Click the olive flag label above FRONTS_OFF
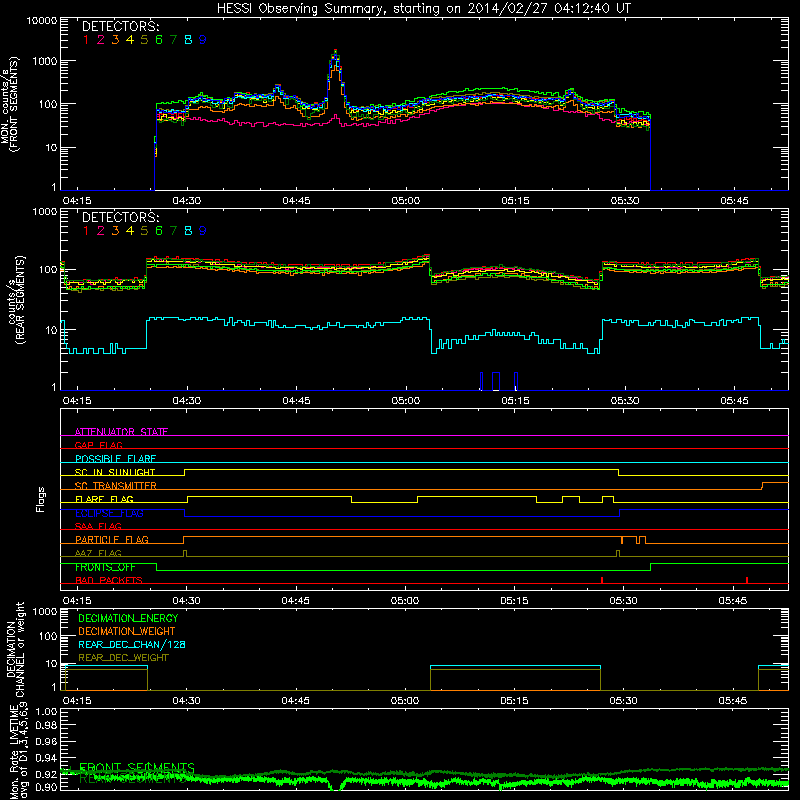Image resolution: width=800 pixels, height=800 pixels. pyautogui.click(x=98, y=554)
